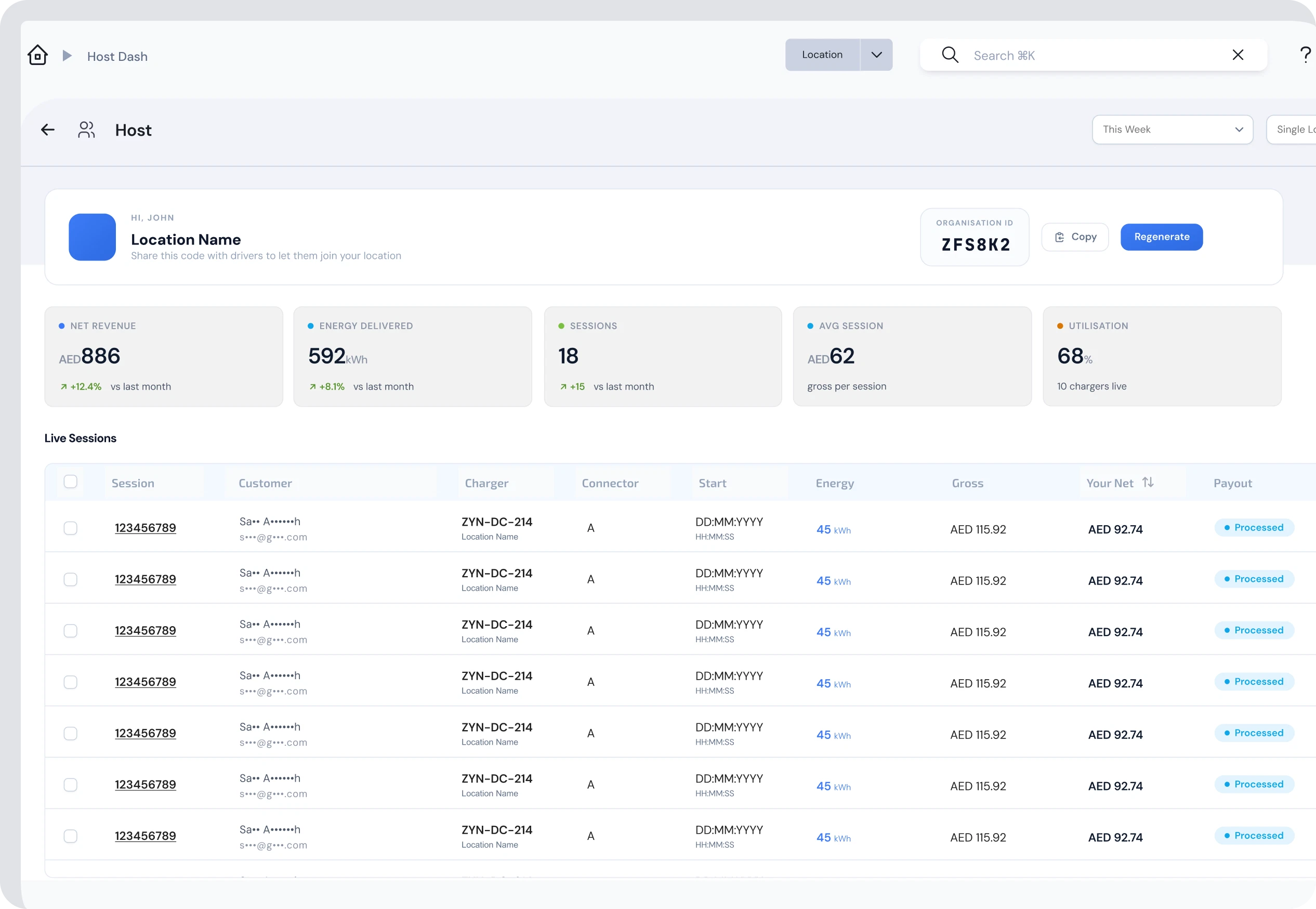Click organisation ID code ZFS8K2

coord(976,244)
